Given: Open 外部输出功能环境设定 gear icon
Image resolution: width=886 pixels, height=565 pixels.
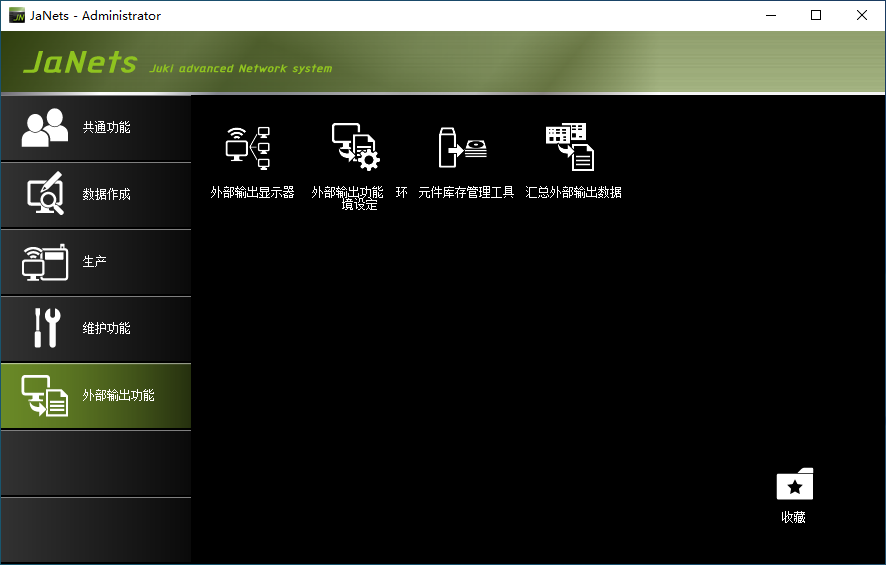Looking at the screenshot, I should [x=356, y=147].
